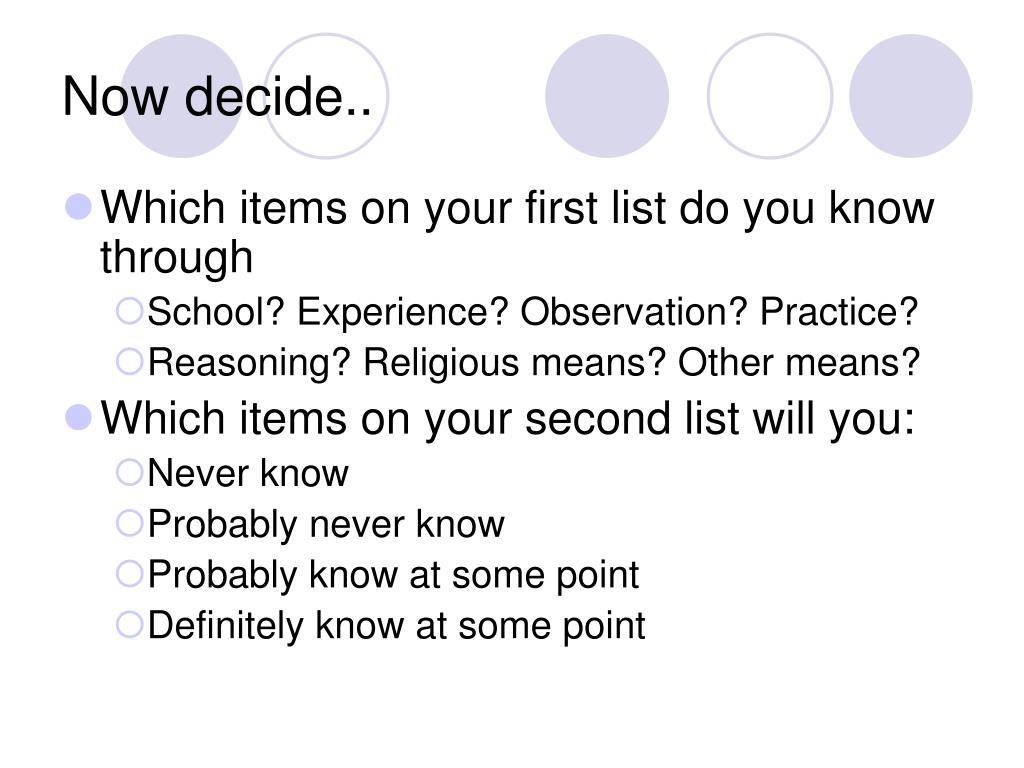Select the filled bullet before 'Which items on your first list'
1024x768 pixels.
point(78,207)
